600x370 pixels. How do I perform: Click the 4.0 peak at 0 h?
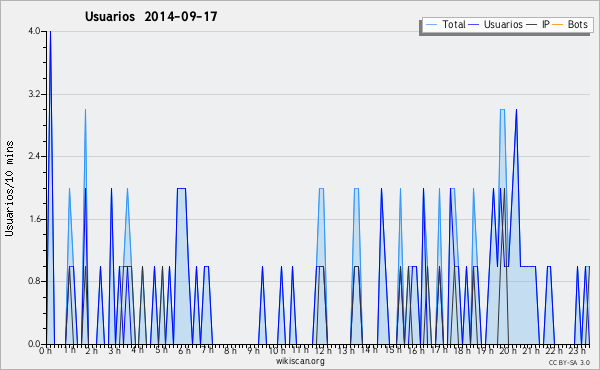[50, 32]
